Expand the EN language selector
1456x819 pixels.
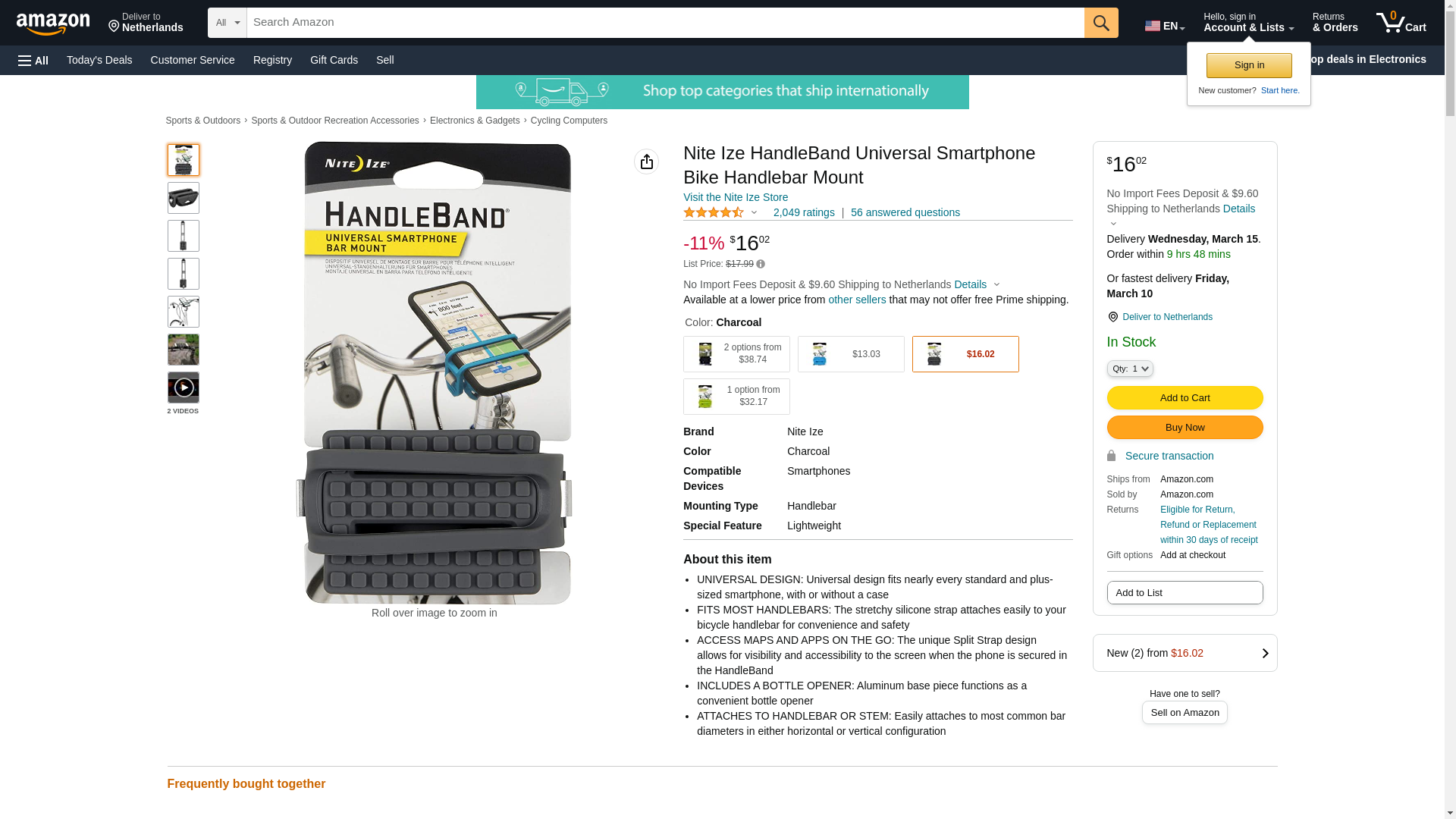[1164, 26]
